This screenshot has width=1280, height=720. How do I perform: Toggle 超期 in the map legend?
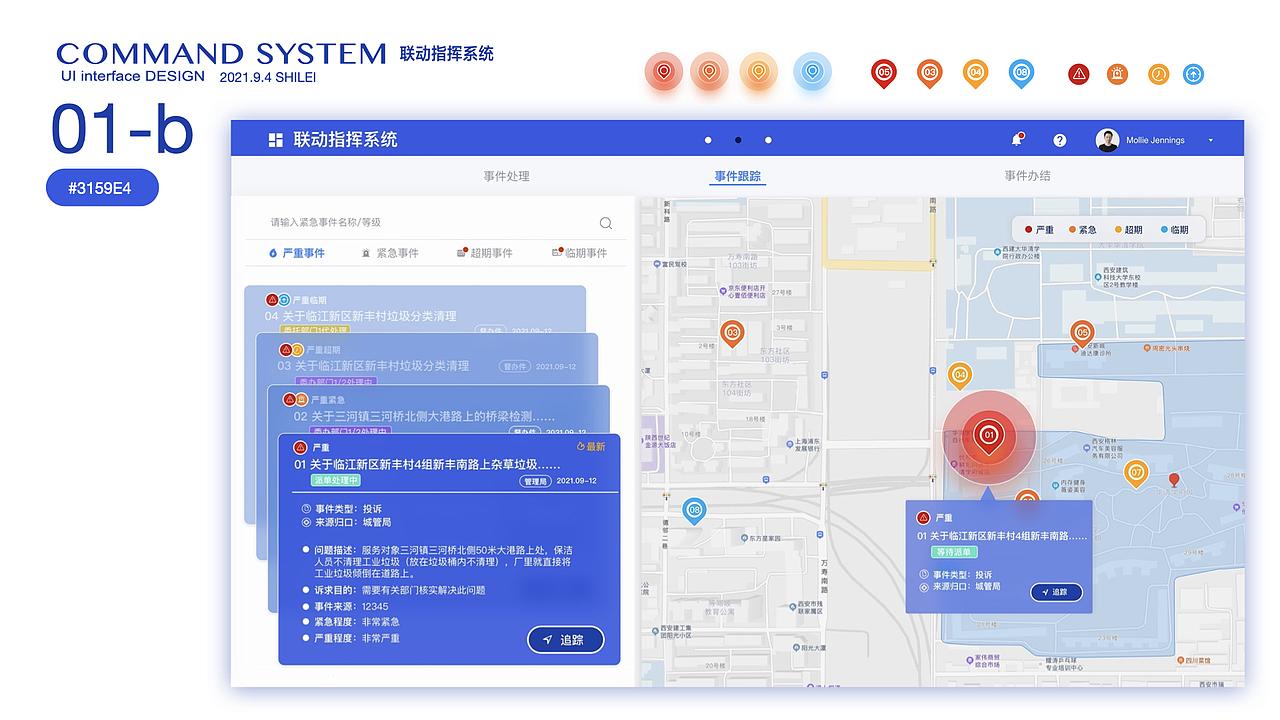1128,230
